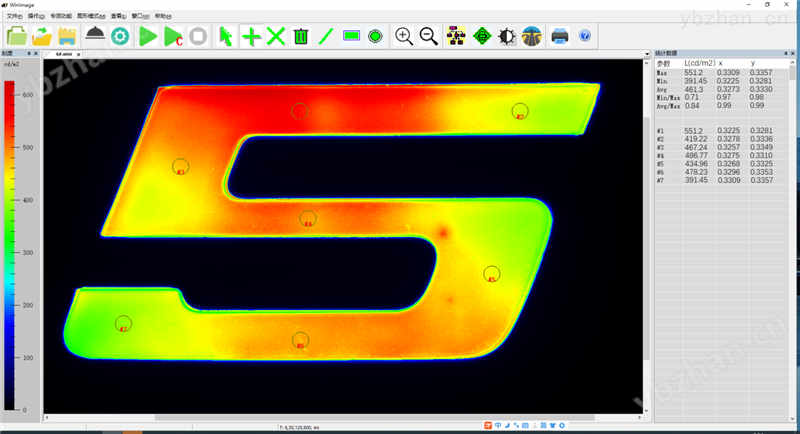Select measurement circle #6 on the image
800x434 pixels.
click(301, 340)
